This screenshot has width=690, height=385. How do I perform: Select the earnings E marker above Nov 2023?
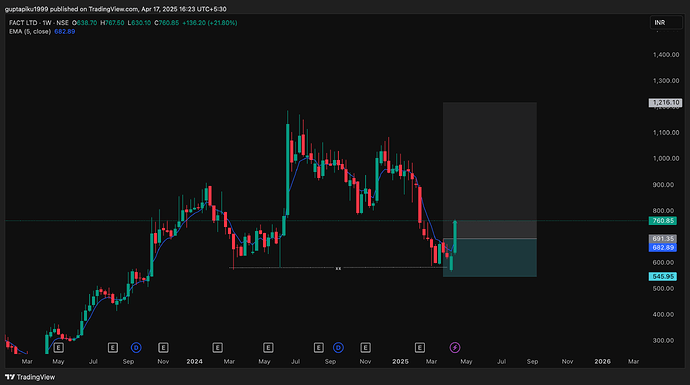[163, 348]
